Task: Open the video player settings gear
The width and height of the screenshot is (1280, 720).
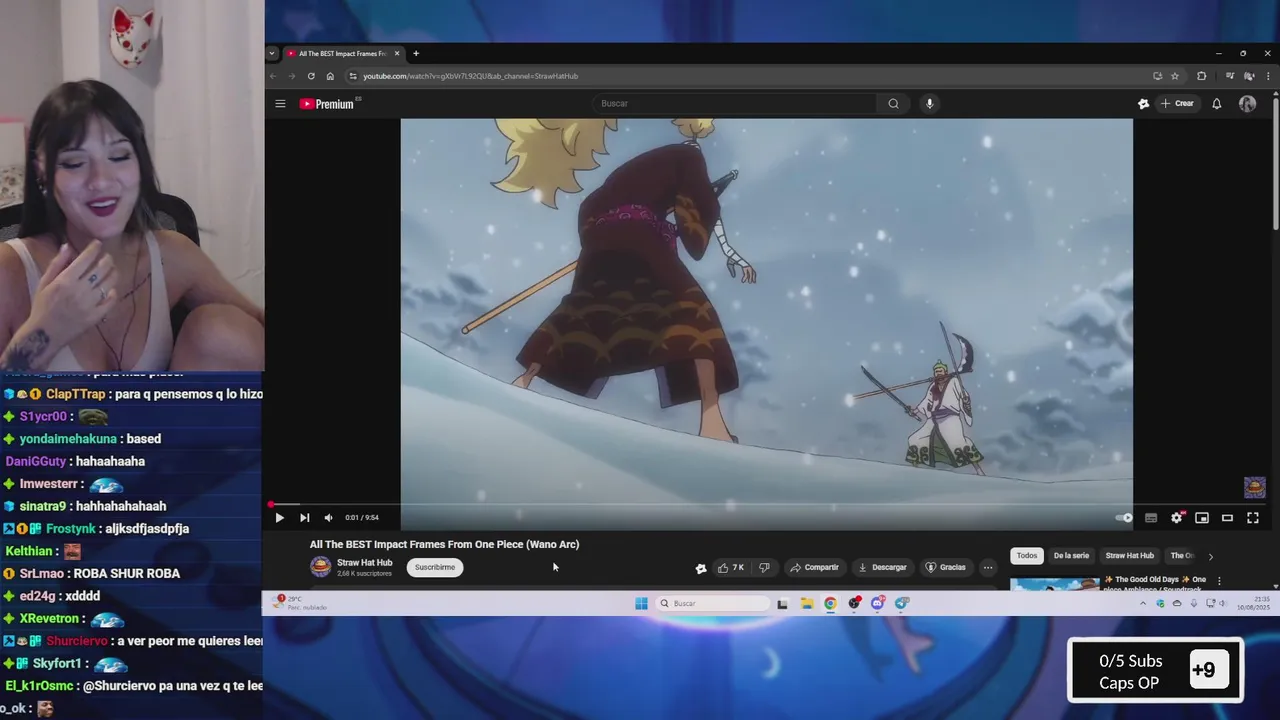Action: click(x=1176, y=518)
